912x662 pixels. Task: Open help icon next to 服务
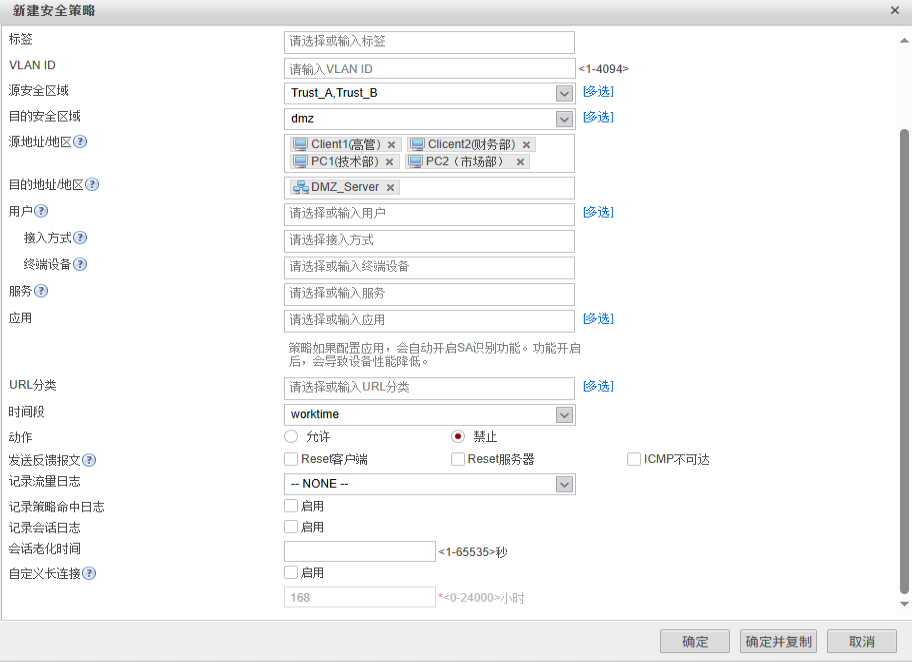pos(41,291)
